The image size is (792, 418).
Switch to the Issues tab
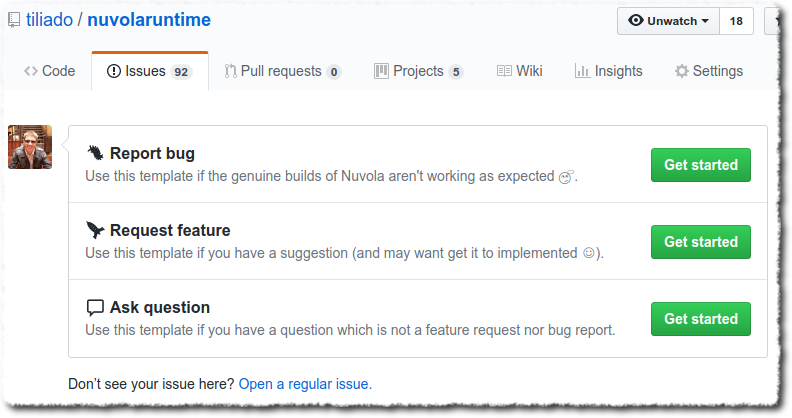149,71
